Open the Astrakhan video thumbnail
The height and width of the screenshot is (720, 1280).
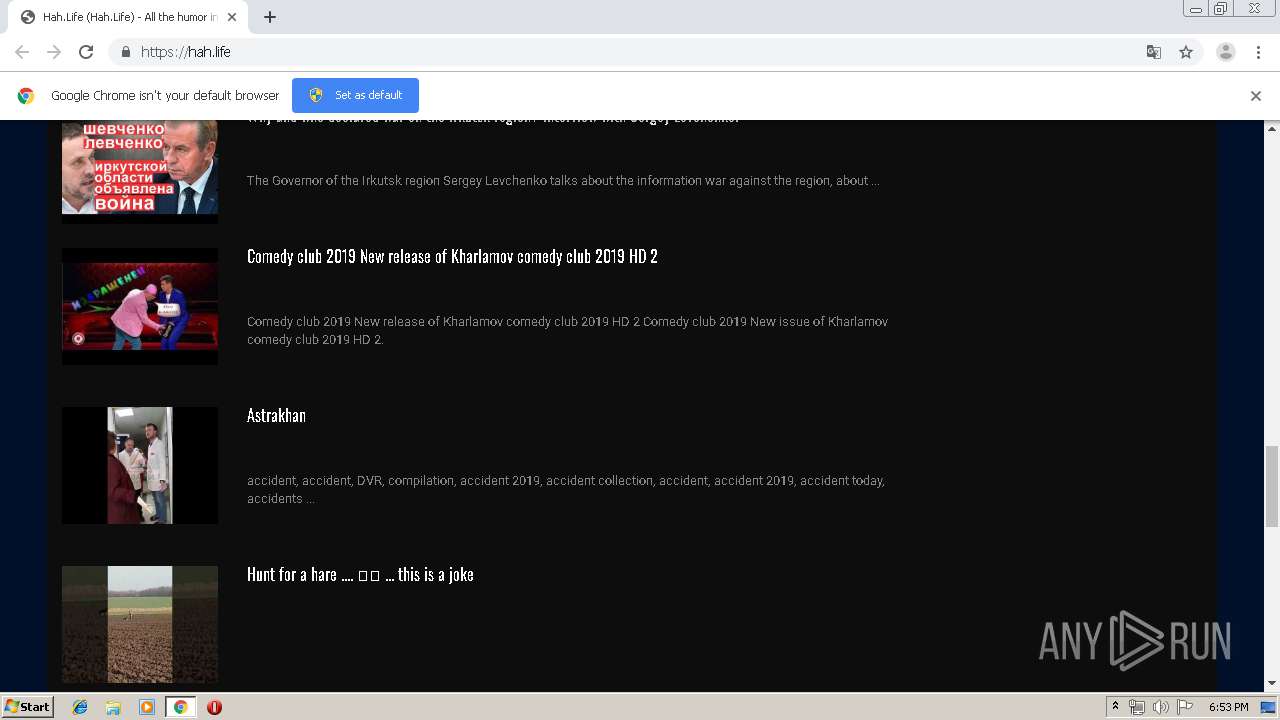click(x=140, y=465)
